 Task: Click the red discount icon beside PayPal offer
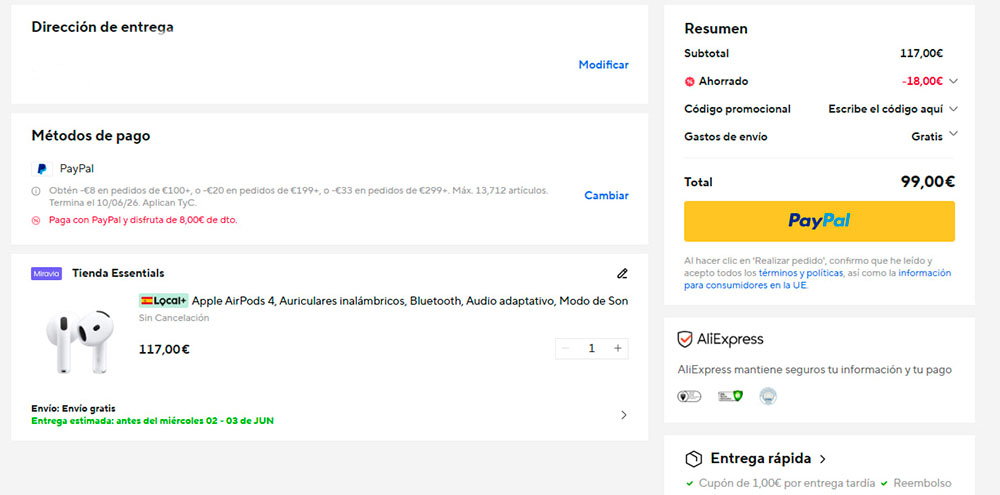coord(36,220)
